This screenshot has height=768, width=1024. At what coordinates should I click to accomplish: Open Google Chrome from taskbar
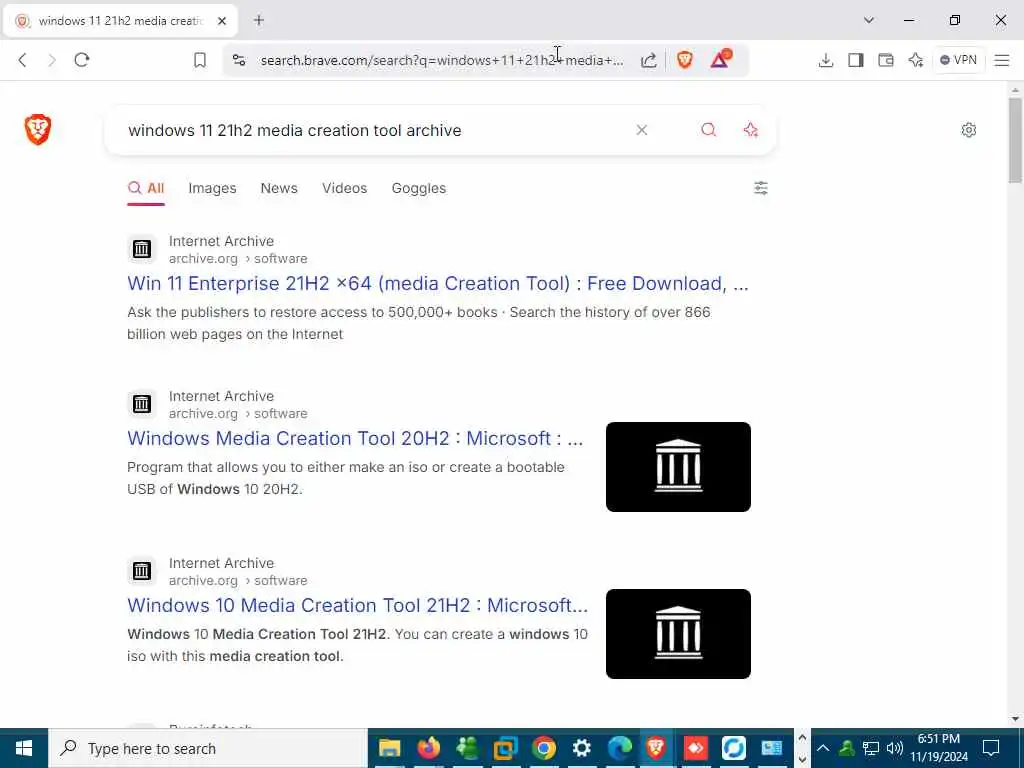(x=543, y=748)
